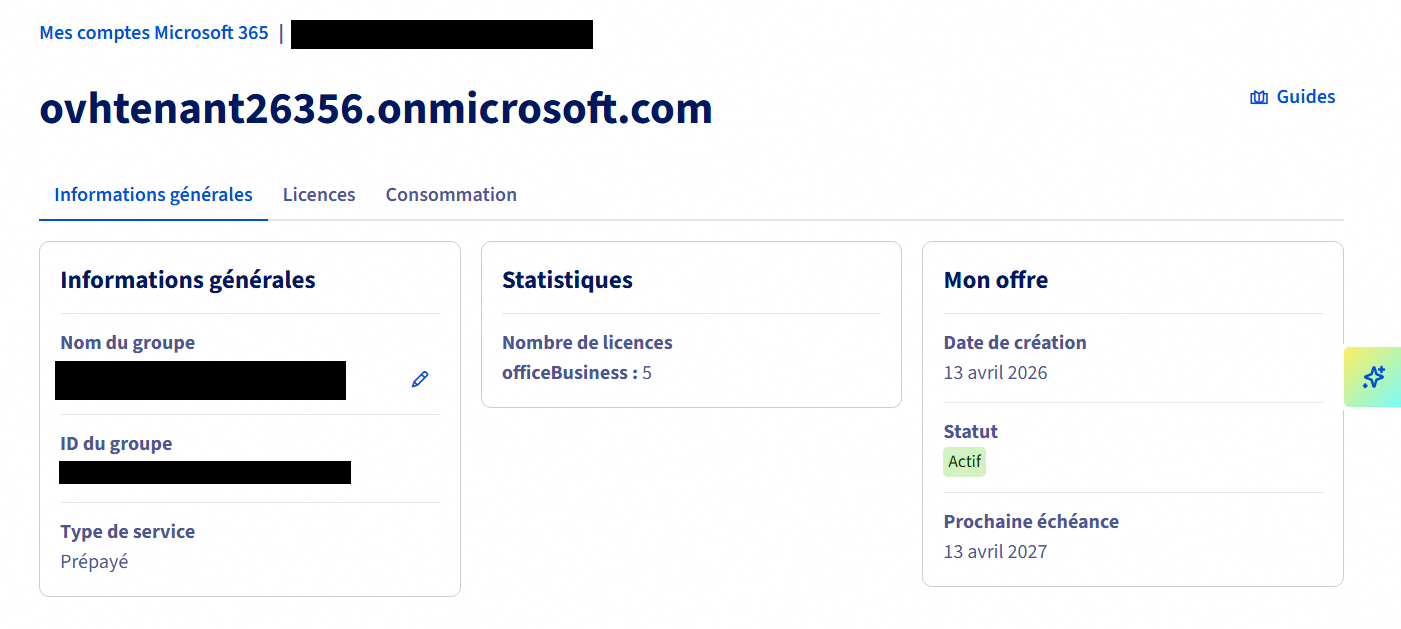This screenshot has width=1401, height=629.
Task: Switch to the Licences tab
Action: click(319, 195)
